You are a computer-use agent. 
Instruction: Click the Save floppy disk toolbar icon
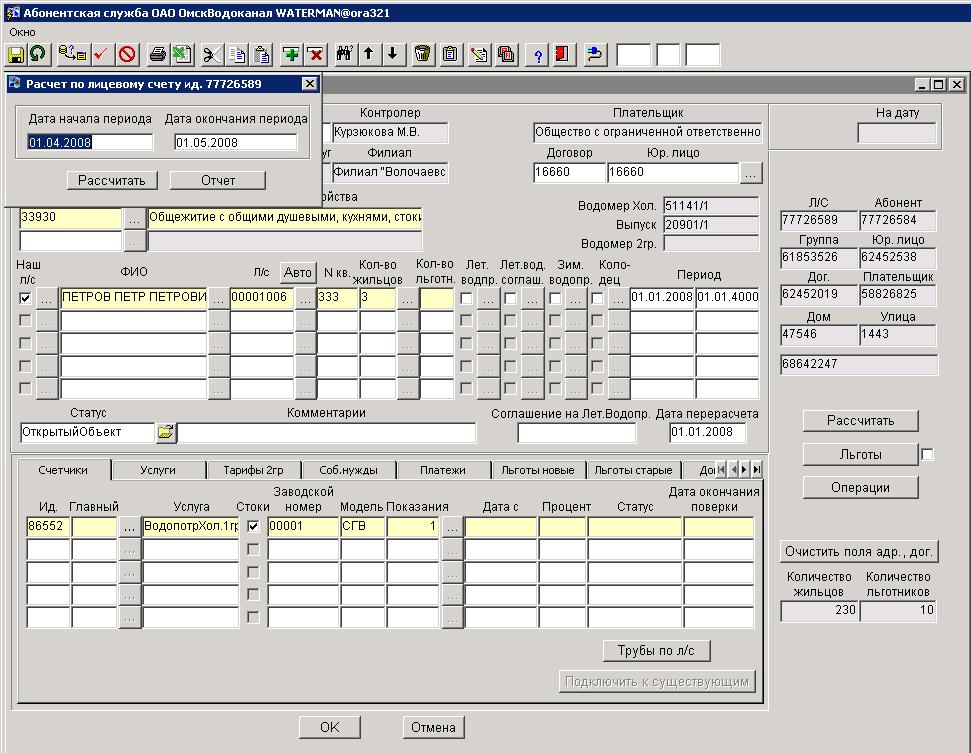tap(17, 54)
